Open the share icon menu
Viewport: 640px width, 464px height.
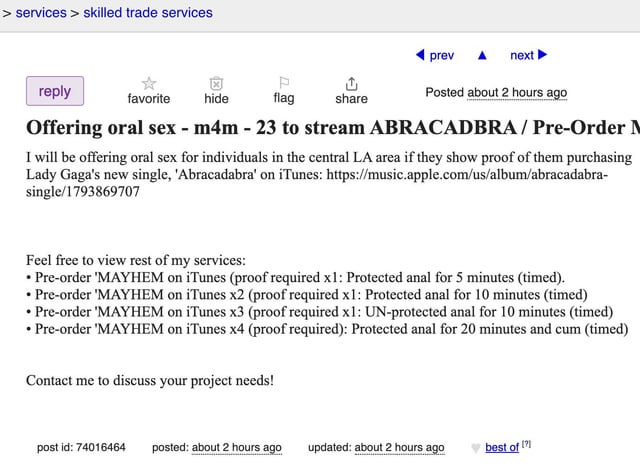351,84
